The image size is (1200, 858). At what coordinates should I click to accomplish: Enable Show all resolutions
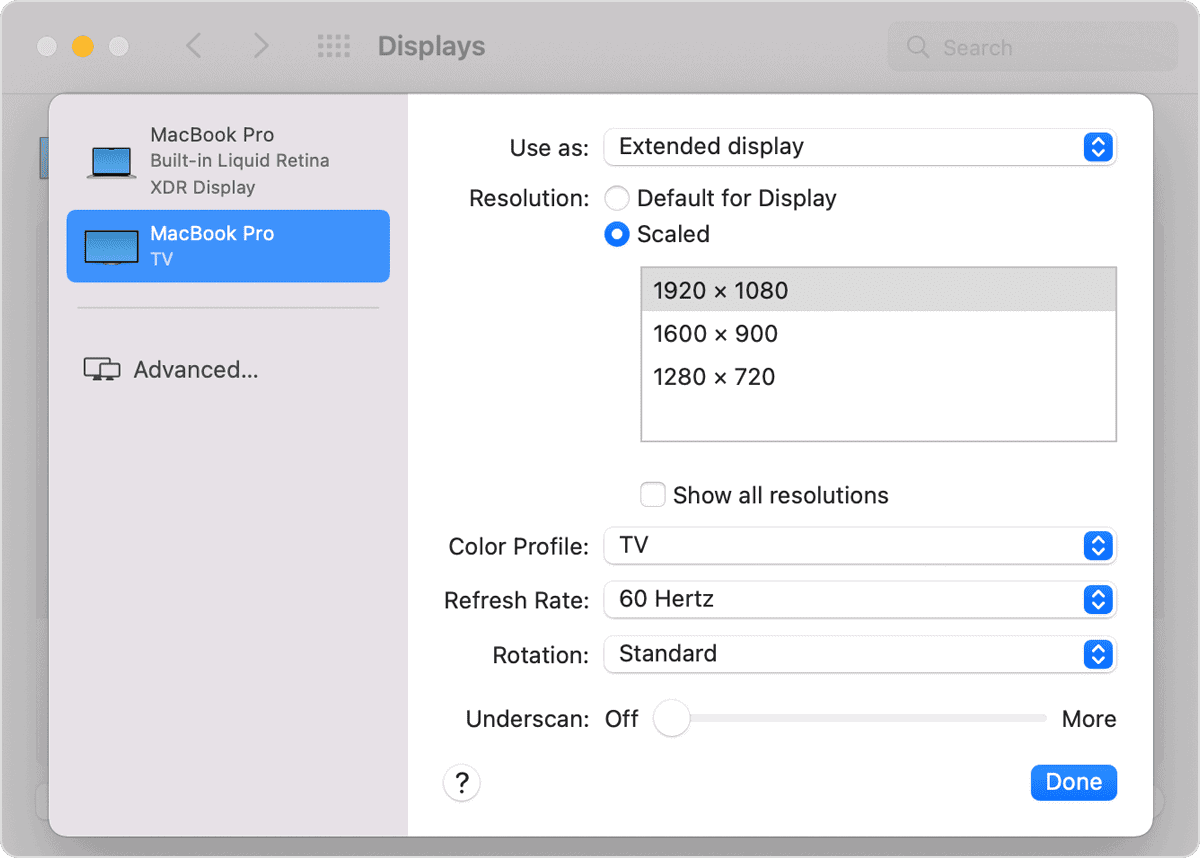(652, 494)
